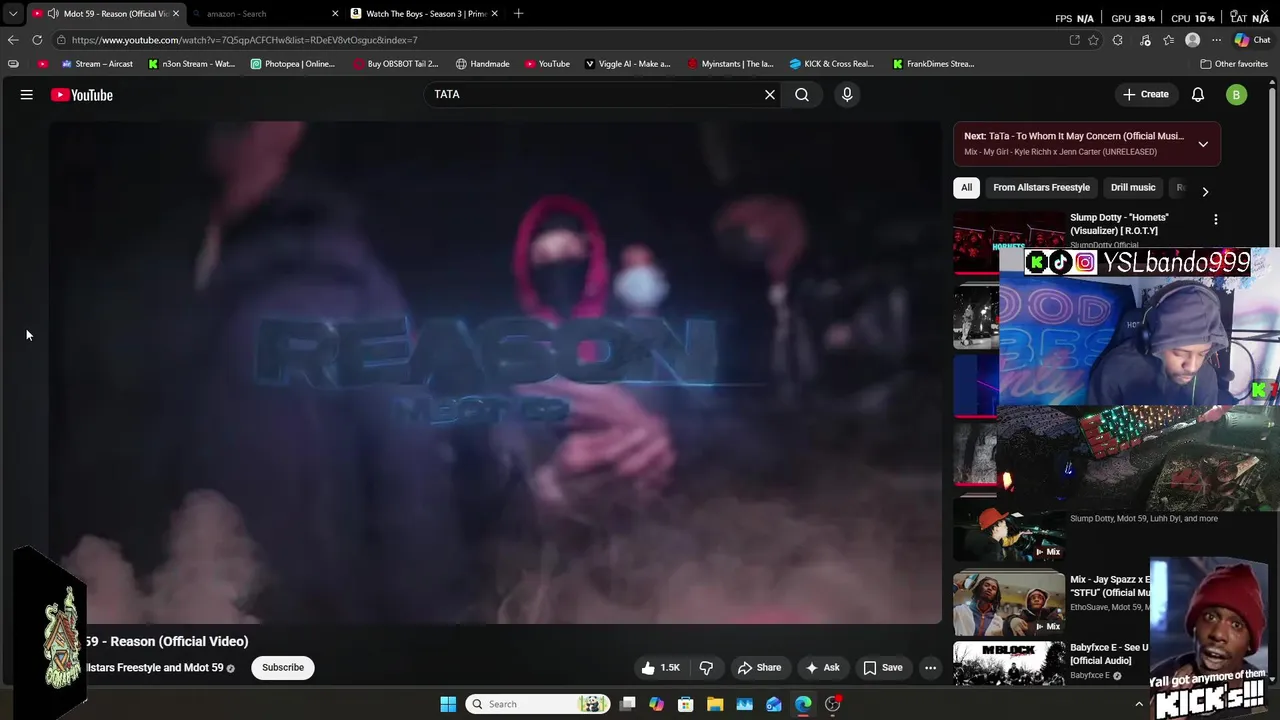Open File Explorer from taskbar
This screenshot has width=1280, height=720.
[715, 704]
